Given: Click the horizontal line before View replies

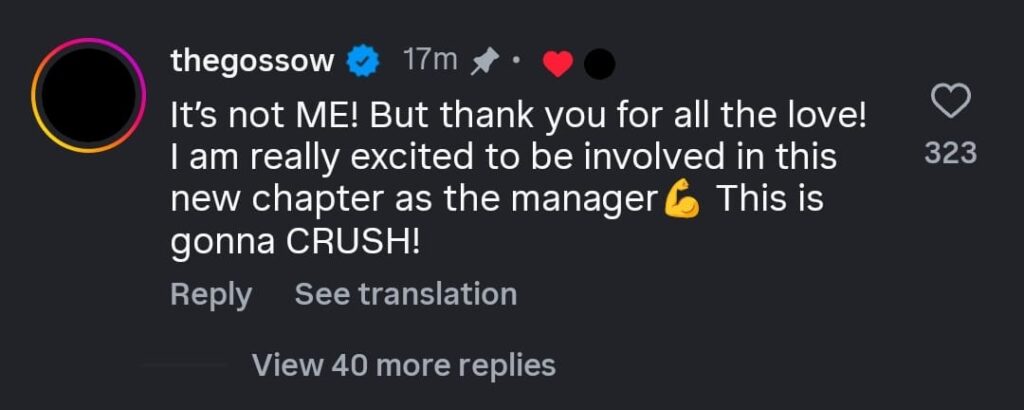Looking at the screenshot, I should (x=185, y=366).
